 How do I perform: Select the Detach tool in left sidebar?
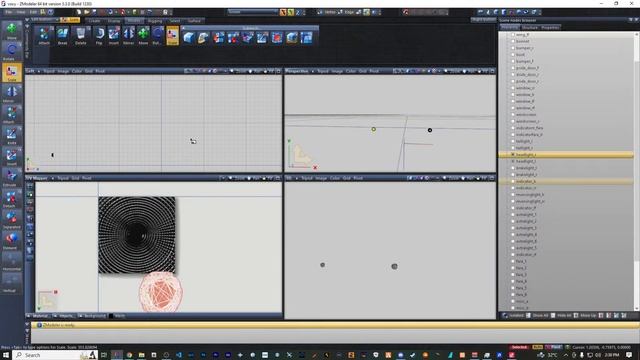11,199
